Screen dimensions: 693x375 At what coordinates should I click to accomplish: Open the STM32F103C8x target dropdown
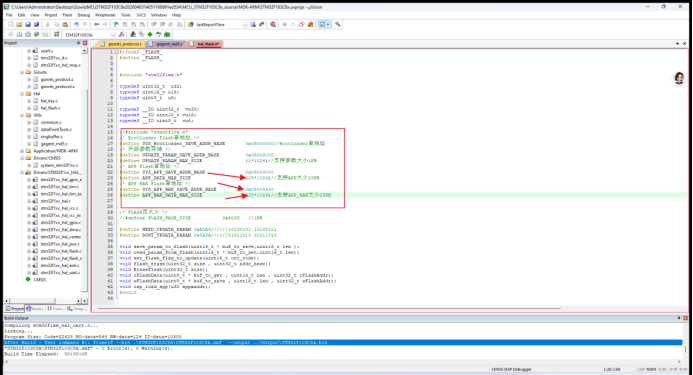(x=113, y=34)
